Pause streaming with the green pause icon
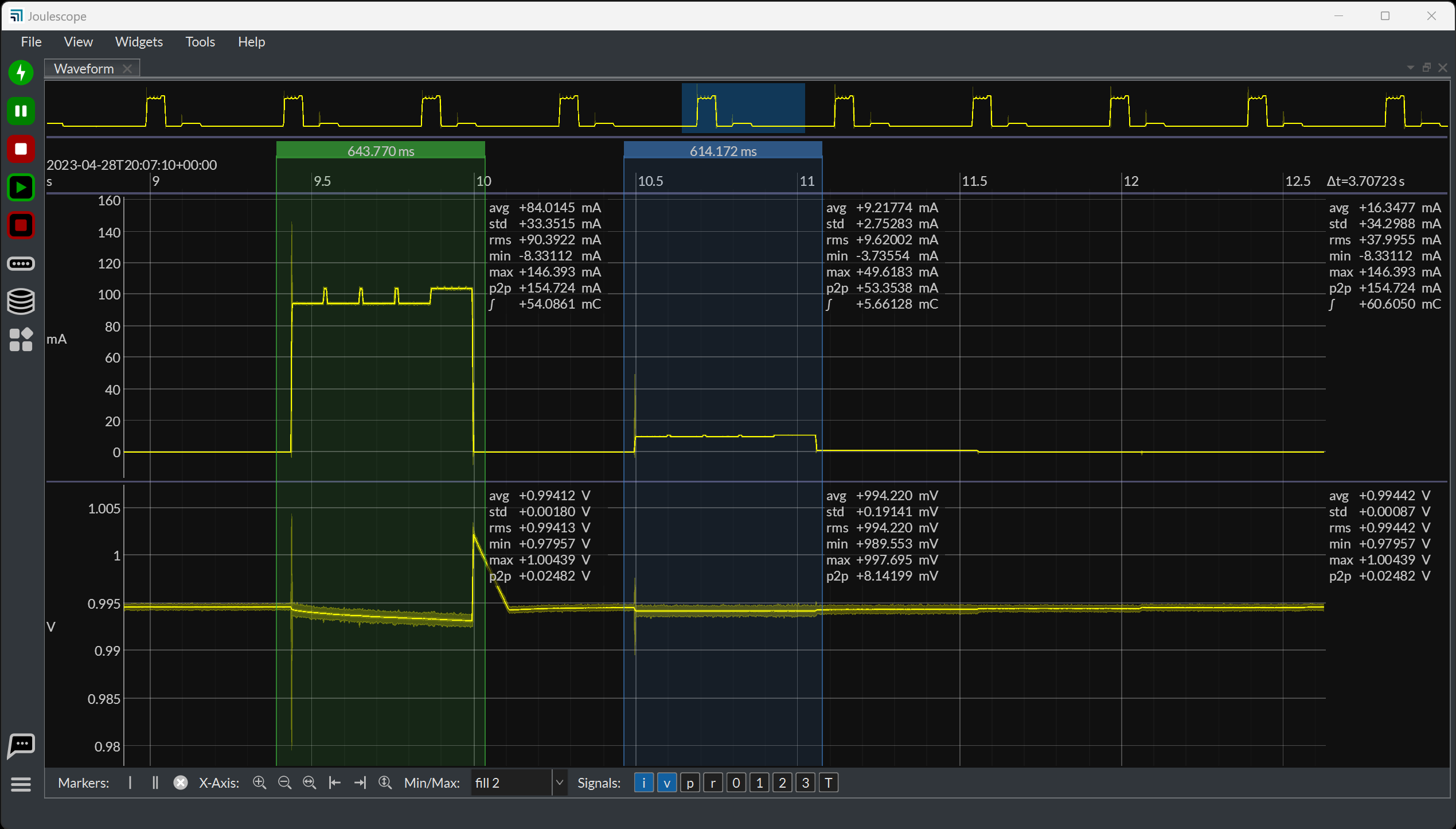1456x829 pixels. [x=21, y=111]
